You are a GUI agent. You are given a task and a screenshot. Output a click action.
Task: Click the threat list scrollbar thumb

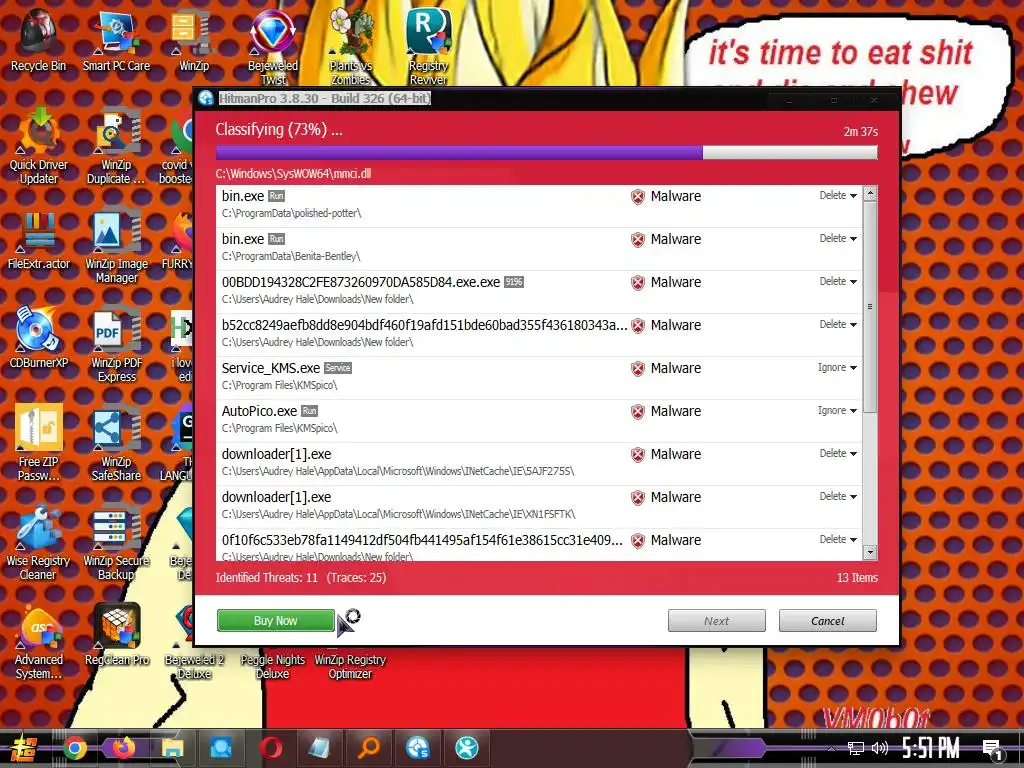[x=870, y=307]
